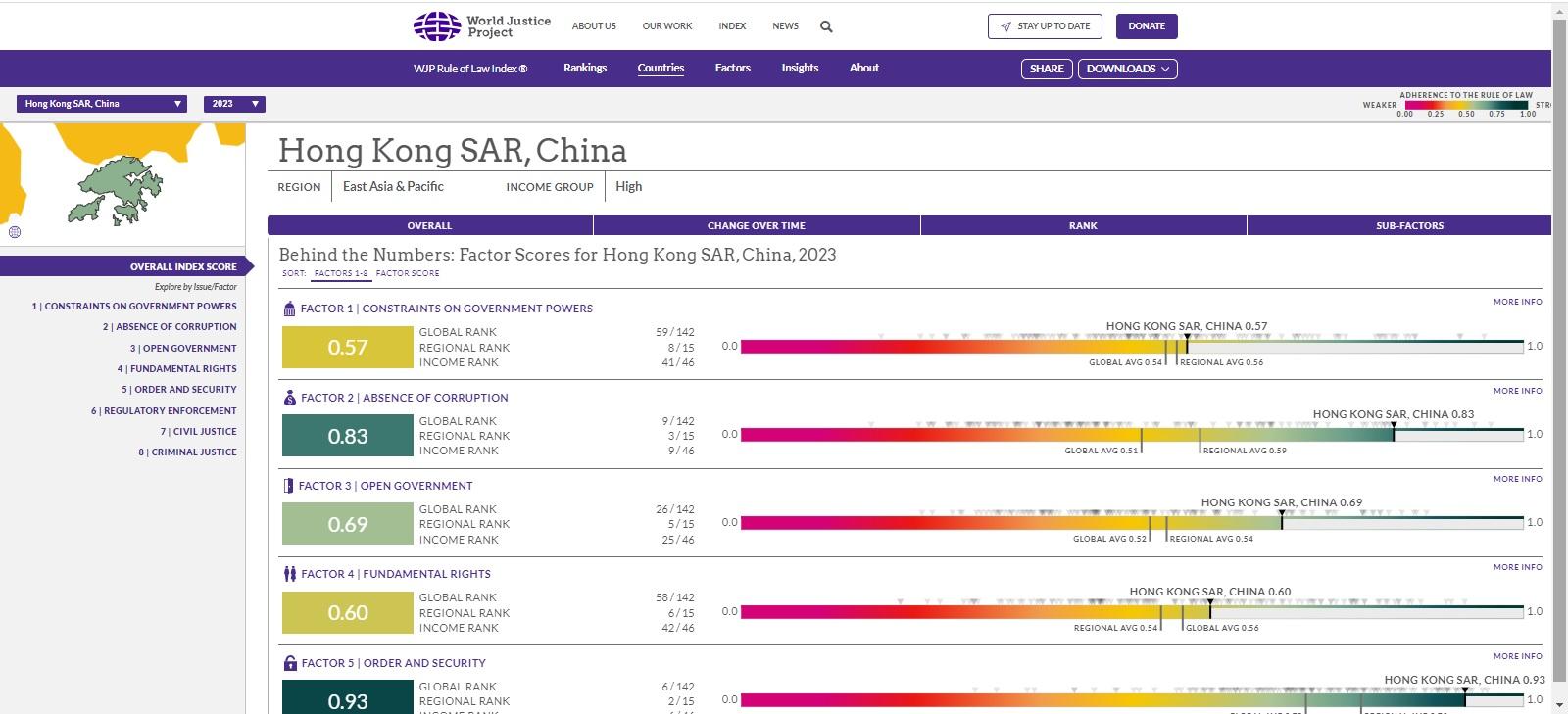Select Factors 1-8 sort option

pyautogui.click(x=341, y=273)
